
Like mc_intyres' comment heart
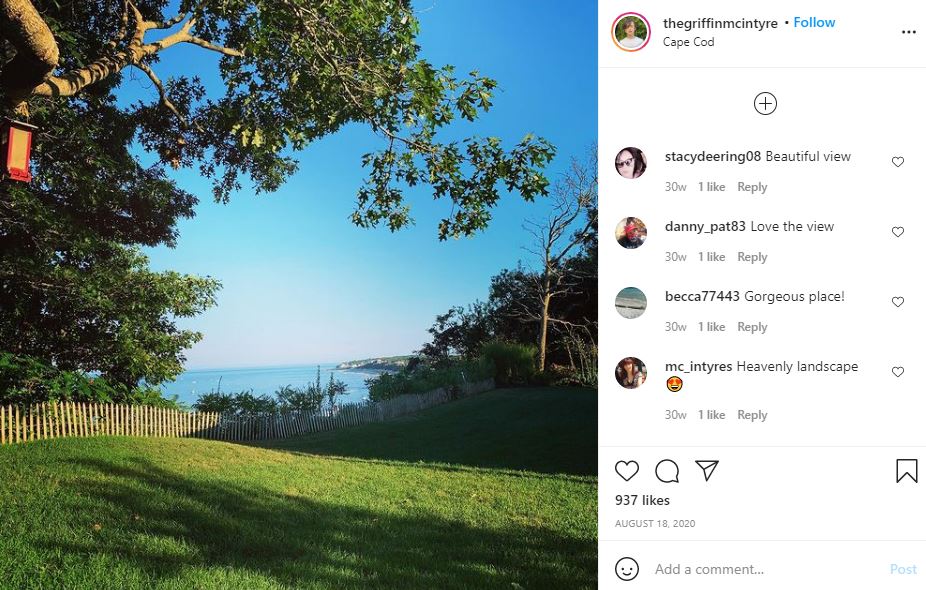pos(898,371)
